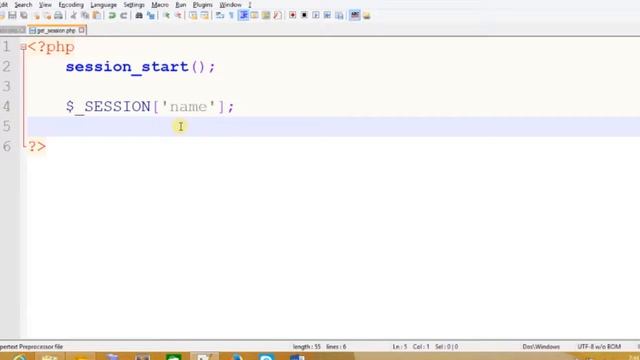Click Run Macro Multiple Times icon
This screenshot has width=640, height=360.
[x=327, y=16]
